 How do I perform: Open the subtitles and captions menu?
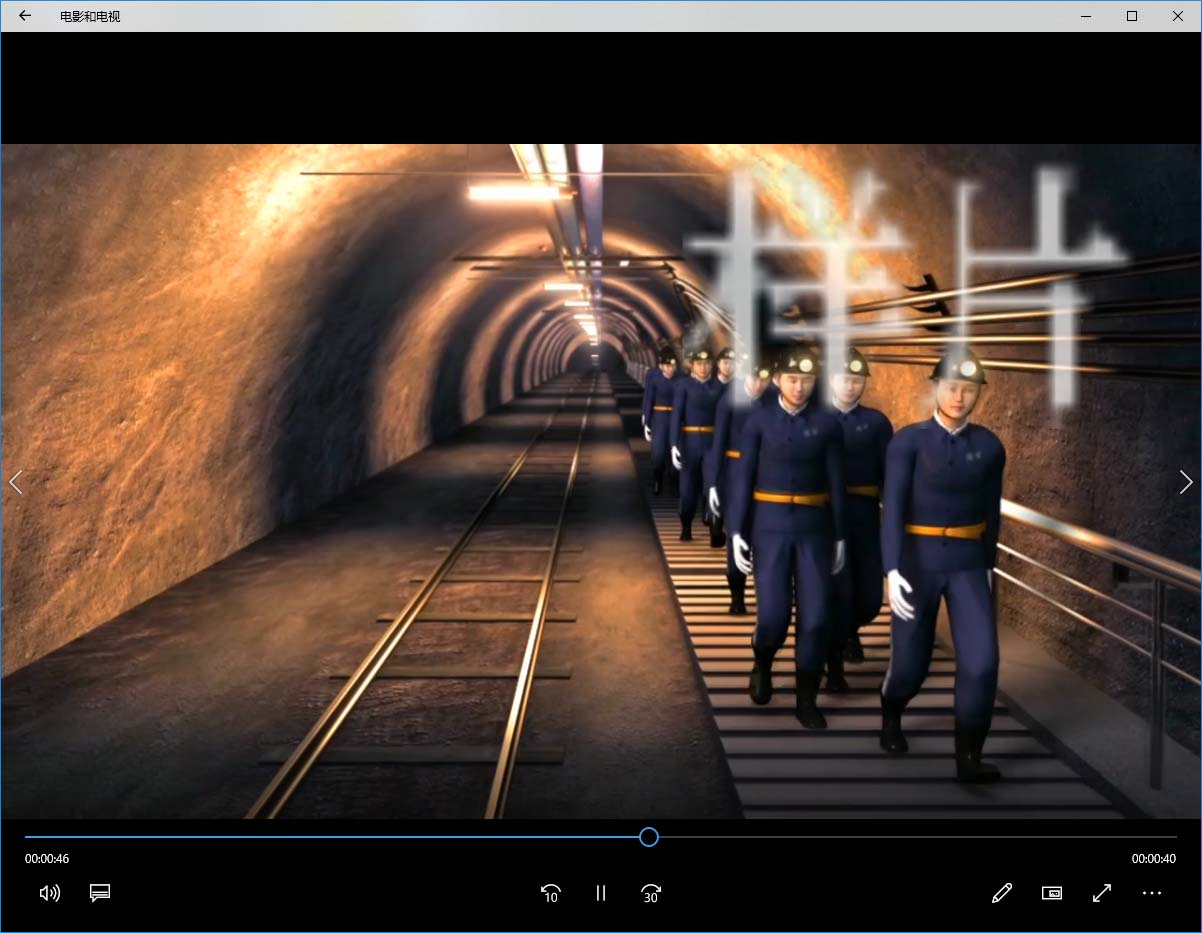(99, 893)
